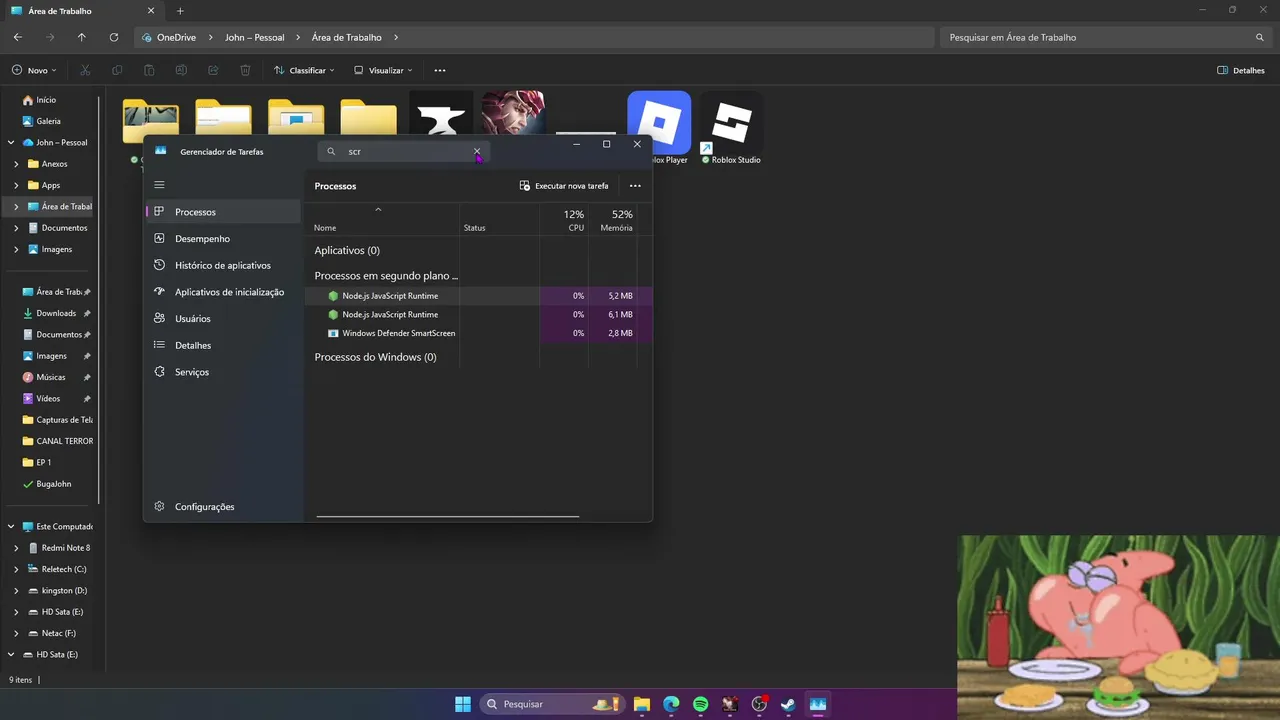Image resolution: width=1280 pixels, height=720 pixels.
Task: Open a new File Explorer tab
Action: (180, 11)
